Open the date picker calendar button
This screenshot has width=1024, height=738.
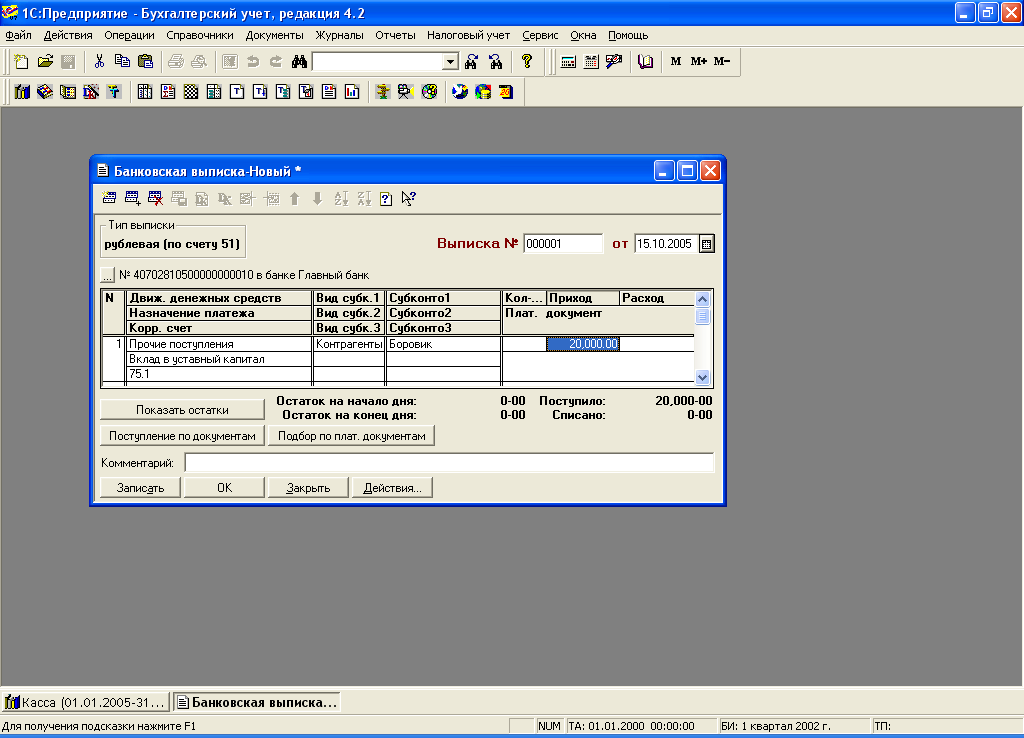point(706,244)
